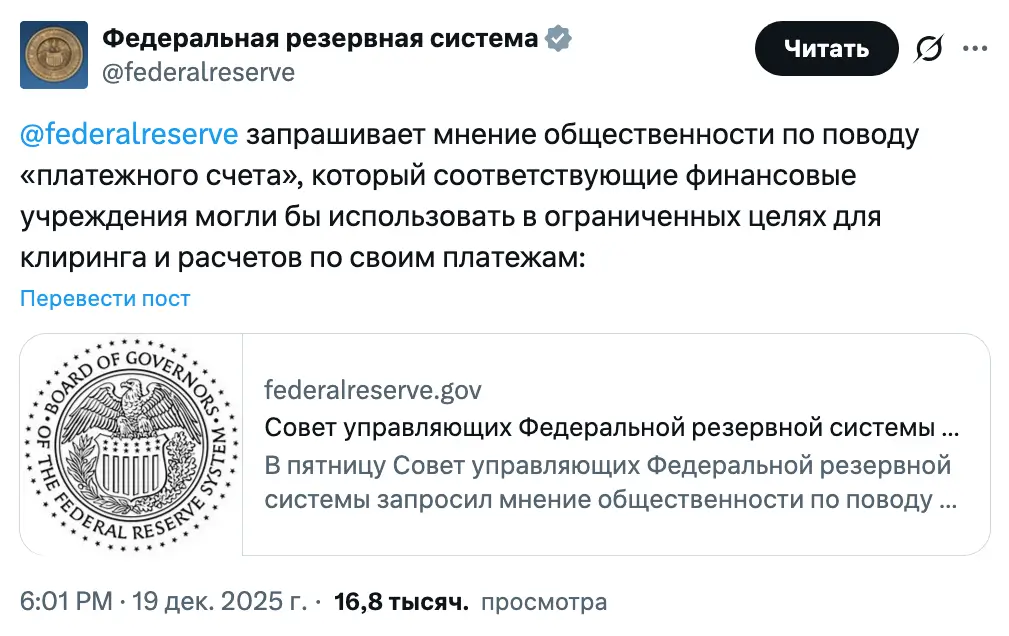
Task: Open the blue @federalreserve mention in post text
Action: click(128, 134)
